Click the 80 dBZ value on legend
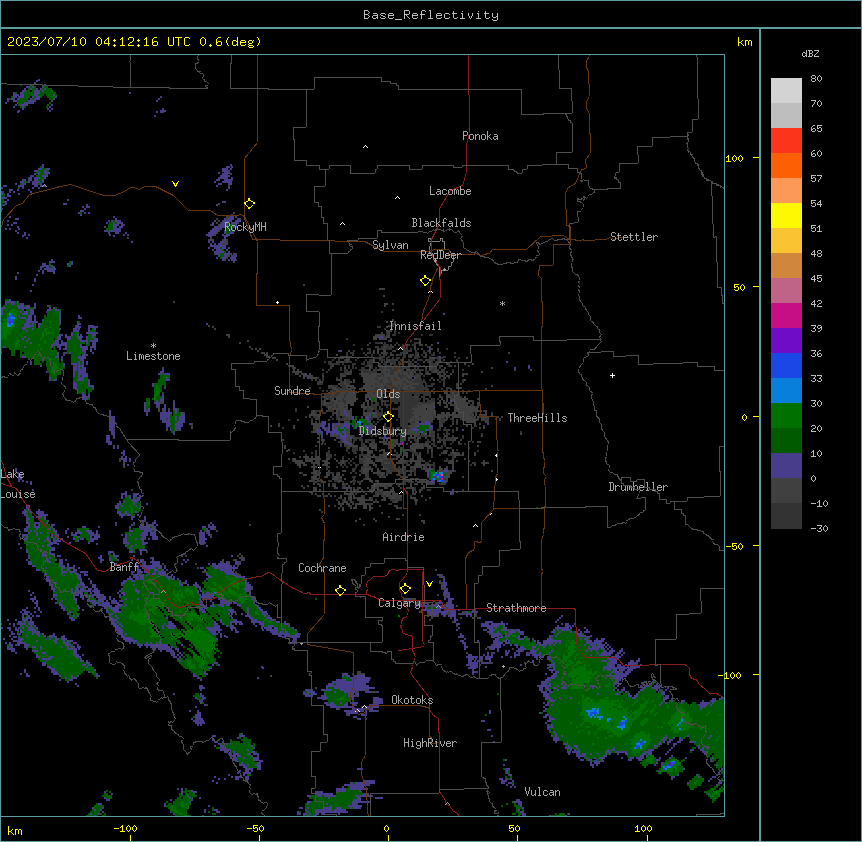This screenshot has width=862, height=842. pos(816,79)
